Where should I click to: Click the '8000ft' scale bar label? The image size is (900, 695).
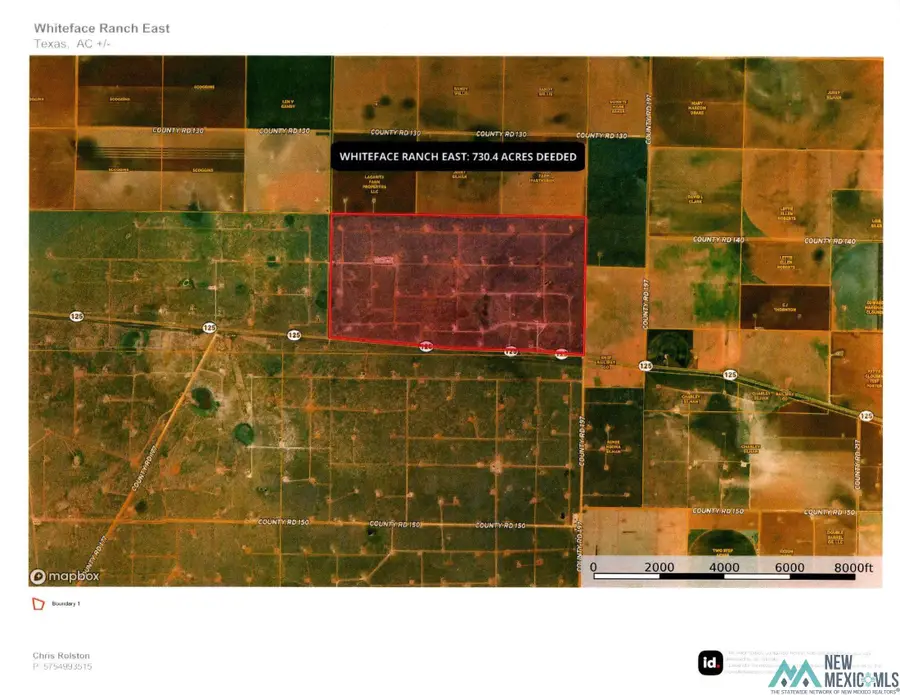(853, 567)
